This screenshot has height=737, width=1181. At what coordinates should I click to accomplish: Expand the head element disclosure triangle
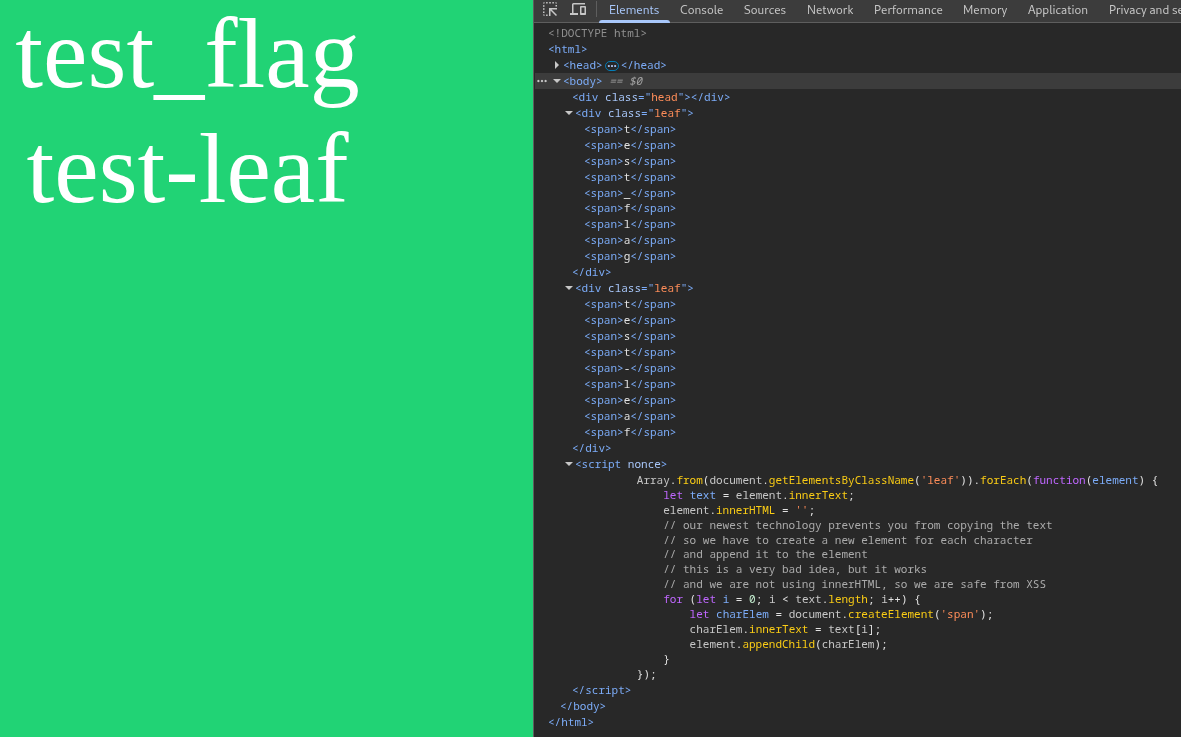coord(557,65)
